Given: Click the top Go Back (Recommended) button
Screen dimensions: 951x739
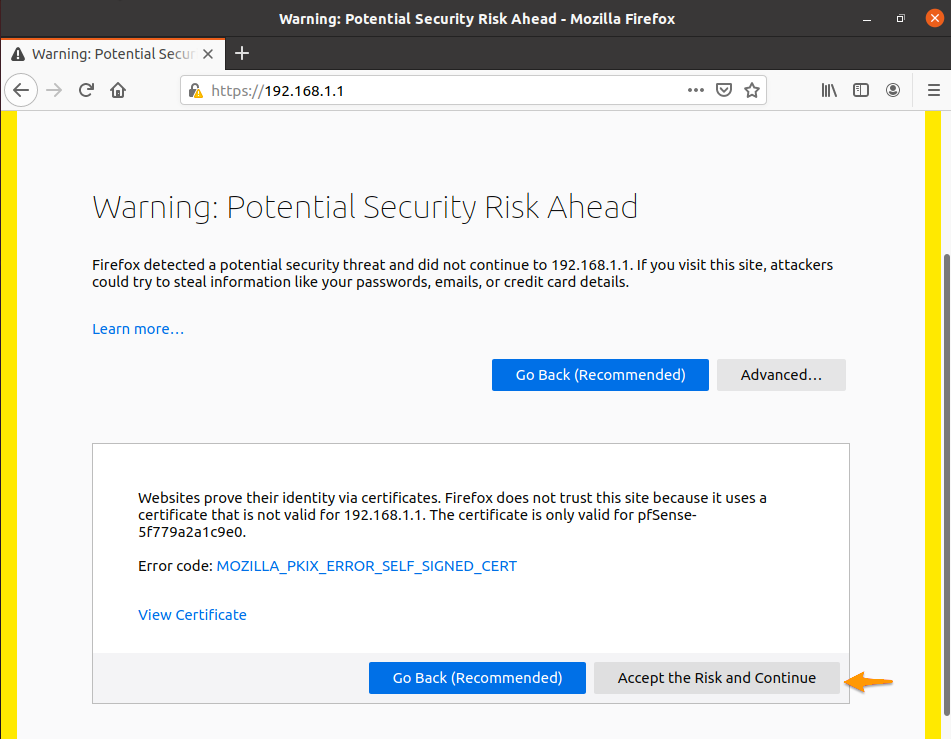Looking at the screenshot, I should click(x=600, y=375).
